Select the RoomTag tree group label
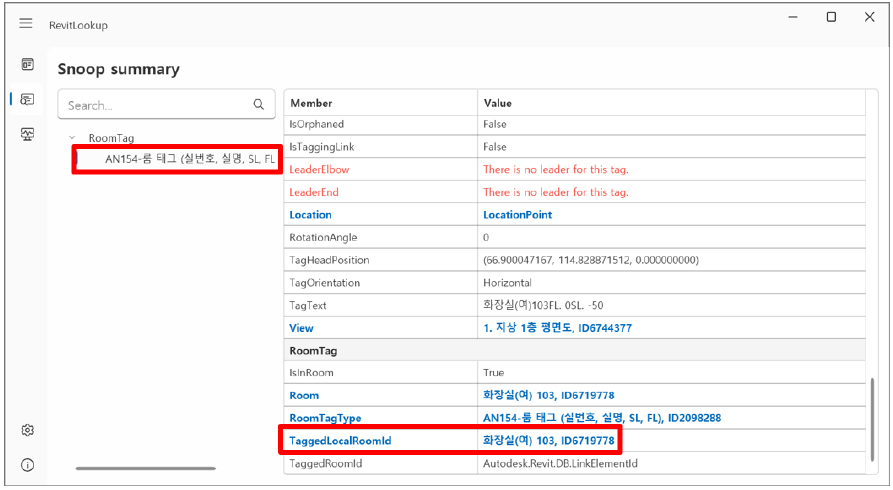The height and width of the screenshot is (490, 893). pyautogui.click(x=111, y=138)
